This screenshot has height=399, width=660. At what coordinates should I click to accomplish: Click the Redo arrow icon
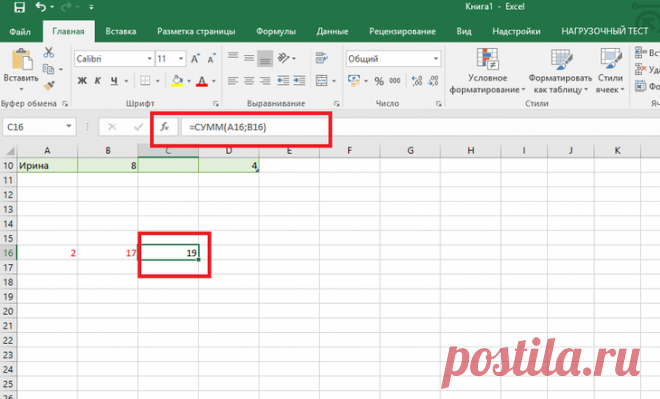pyautogui.click(x=66, y=7)
